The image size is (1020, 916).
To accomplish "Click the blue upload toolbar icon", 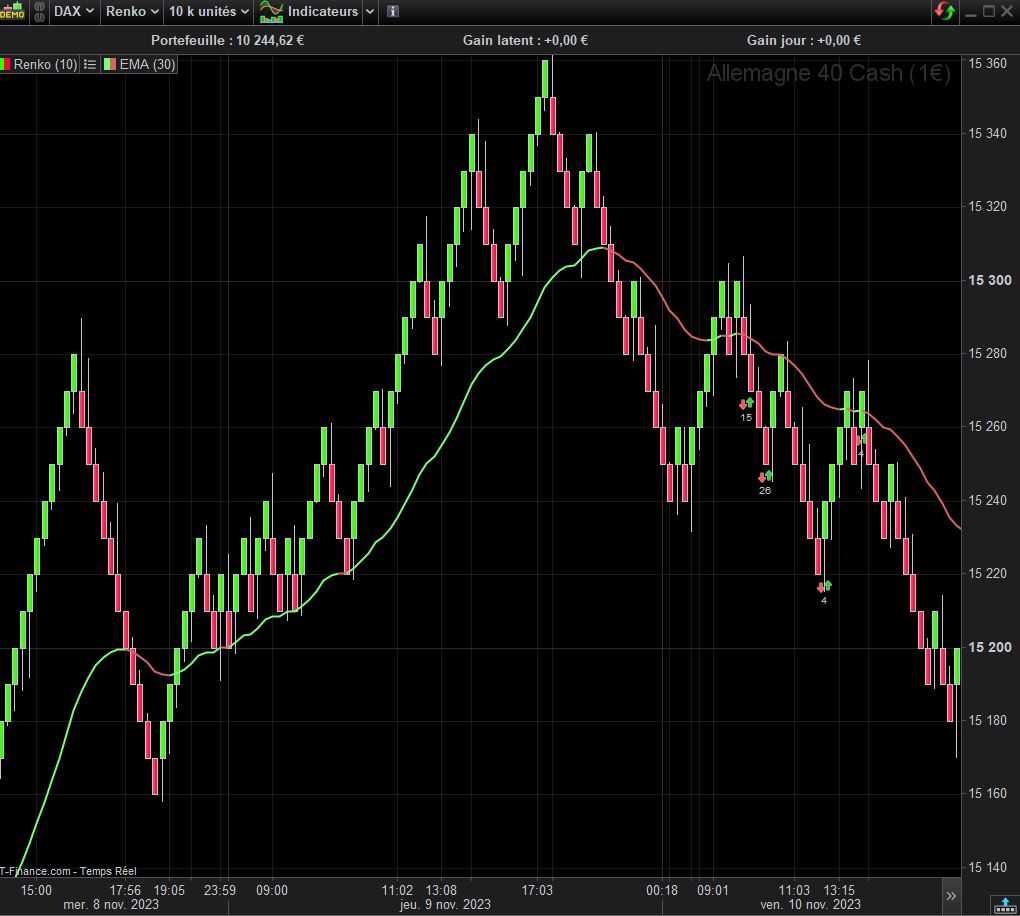I will [1003, 905].
